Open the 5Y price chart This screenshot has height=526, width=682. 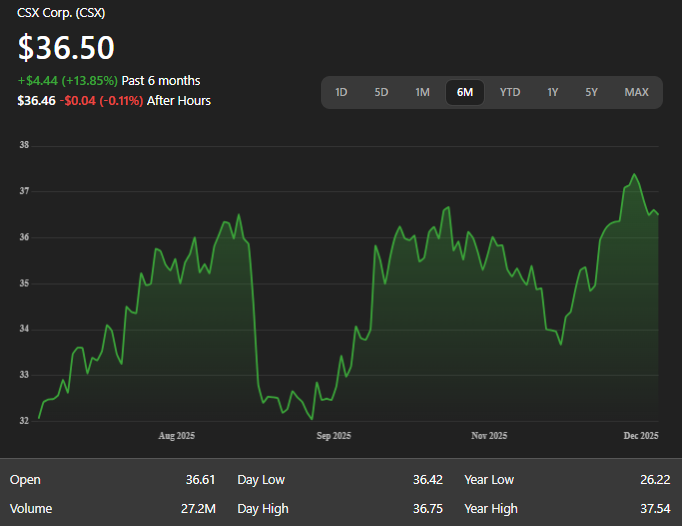[x=591, y=92]
